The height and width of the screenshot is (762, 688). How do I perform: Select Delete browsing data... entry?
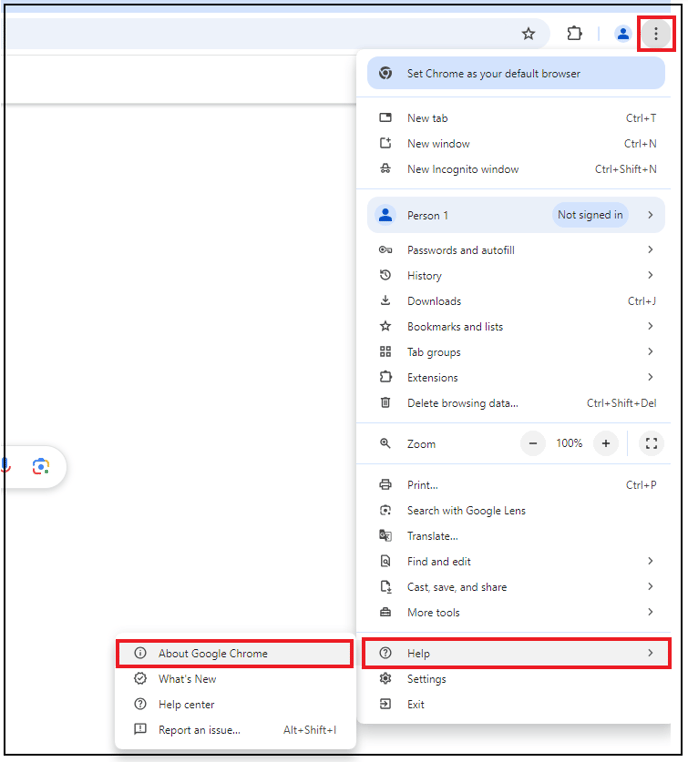[516, 403]
